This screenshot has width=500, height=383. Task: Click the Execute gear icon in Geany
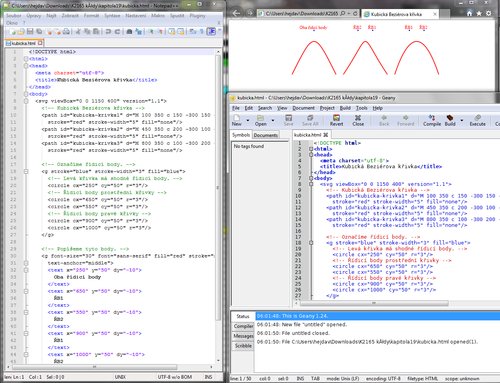click(x=478, y=118)
